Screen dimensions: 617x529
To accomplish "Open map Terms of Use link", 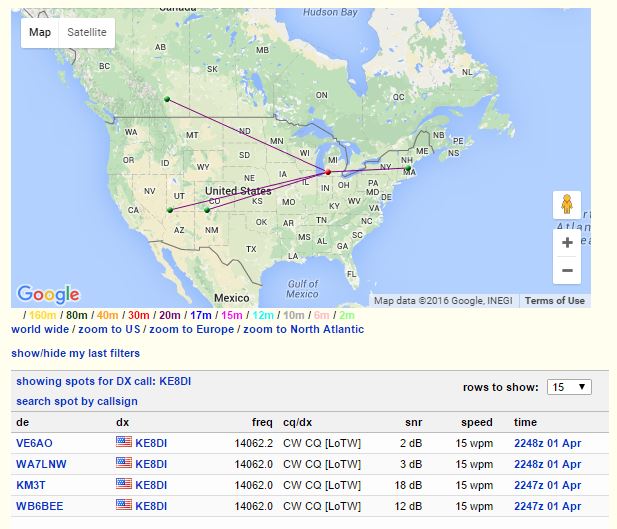I will click(x=554, y=301).
